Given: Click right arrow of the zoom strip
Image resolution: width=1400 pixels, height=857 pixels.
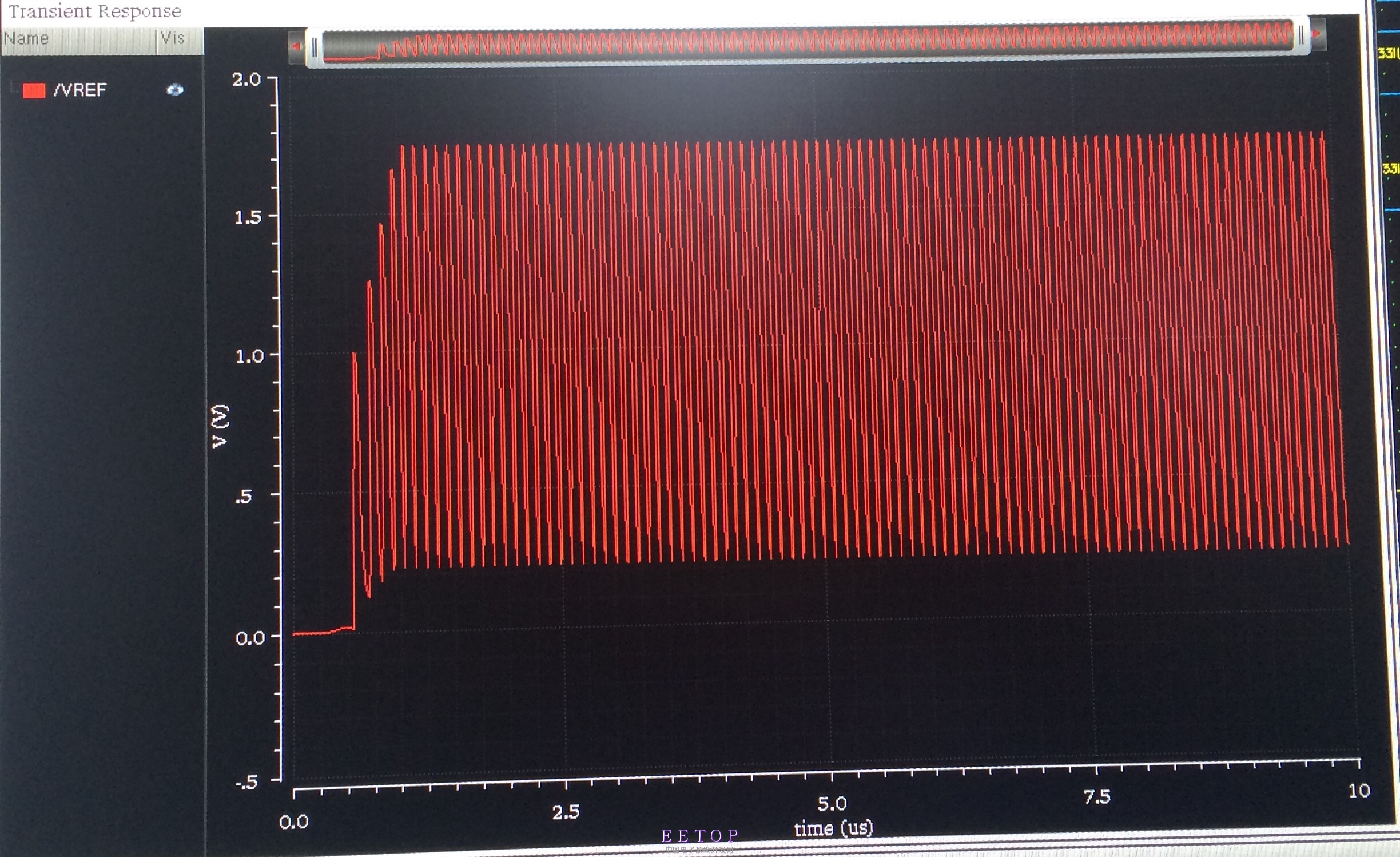Looking at the screenshot, I should (x=1317, y=35).
